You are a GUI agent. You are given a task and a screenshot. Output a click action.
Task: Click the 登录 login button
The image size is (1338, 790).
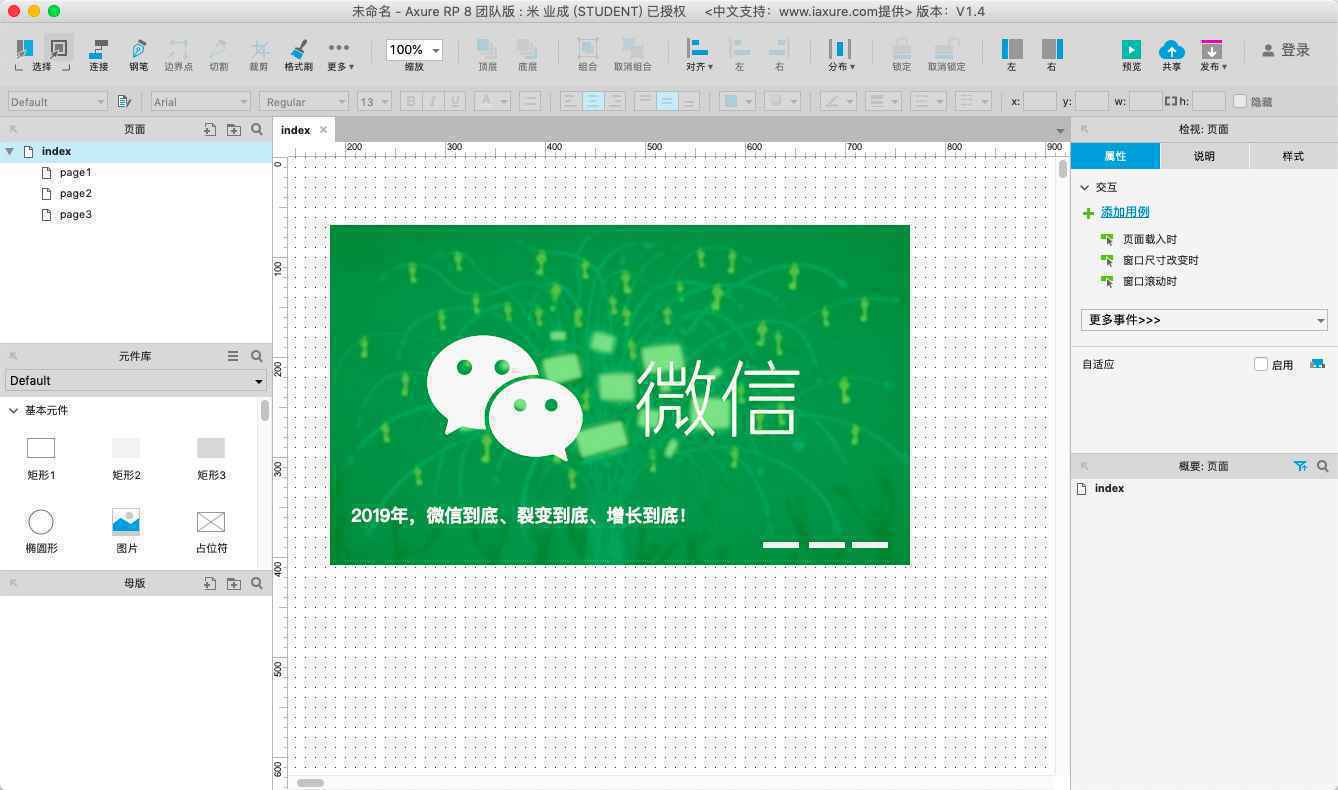[1285, 50]
